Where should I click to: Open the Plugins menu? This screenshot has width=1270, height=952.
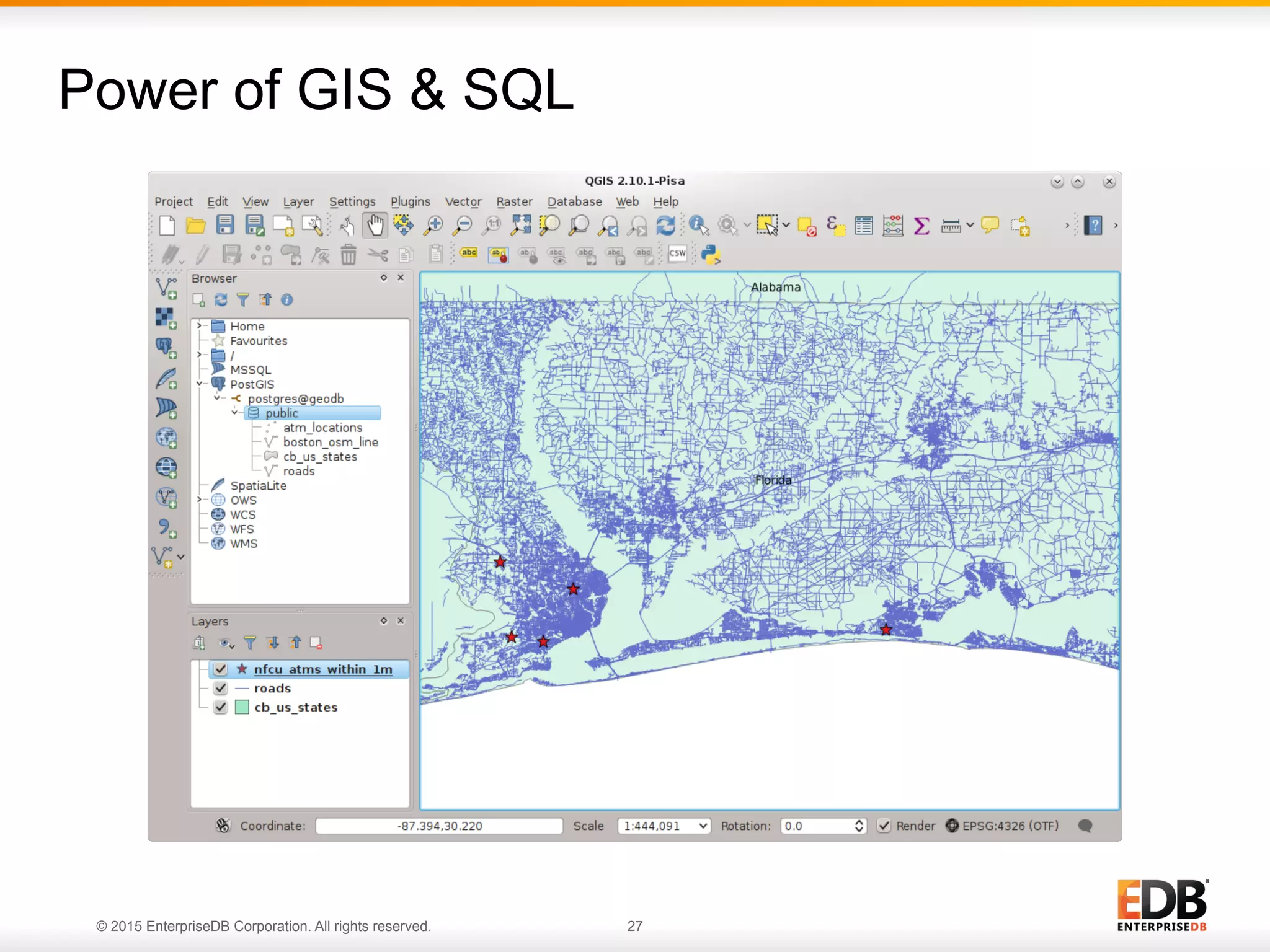(410, 201)
